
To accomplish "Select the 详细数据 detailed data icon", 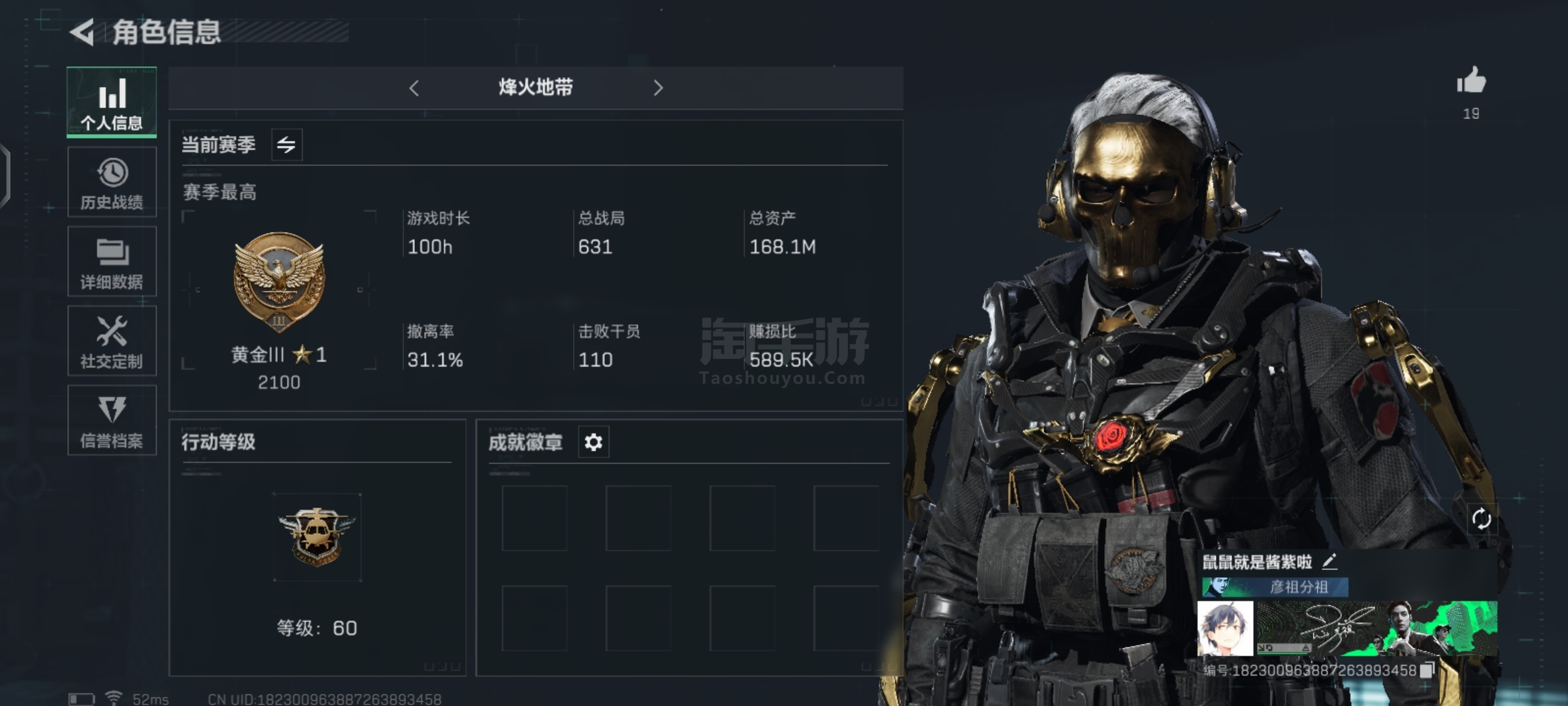I will pyautogui.click(x=112, y=261).
